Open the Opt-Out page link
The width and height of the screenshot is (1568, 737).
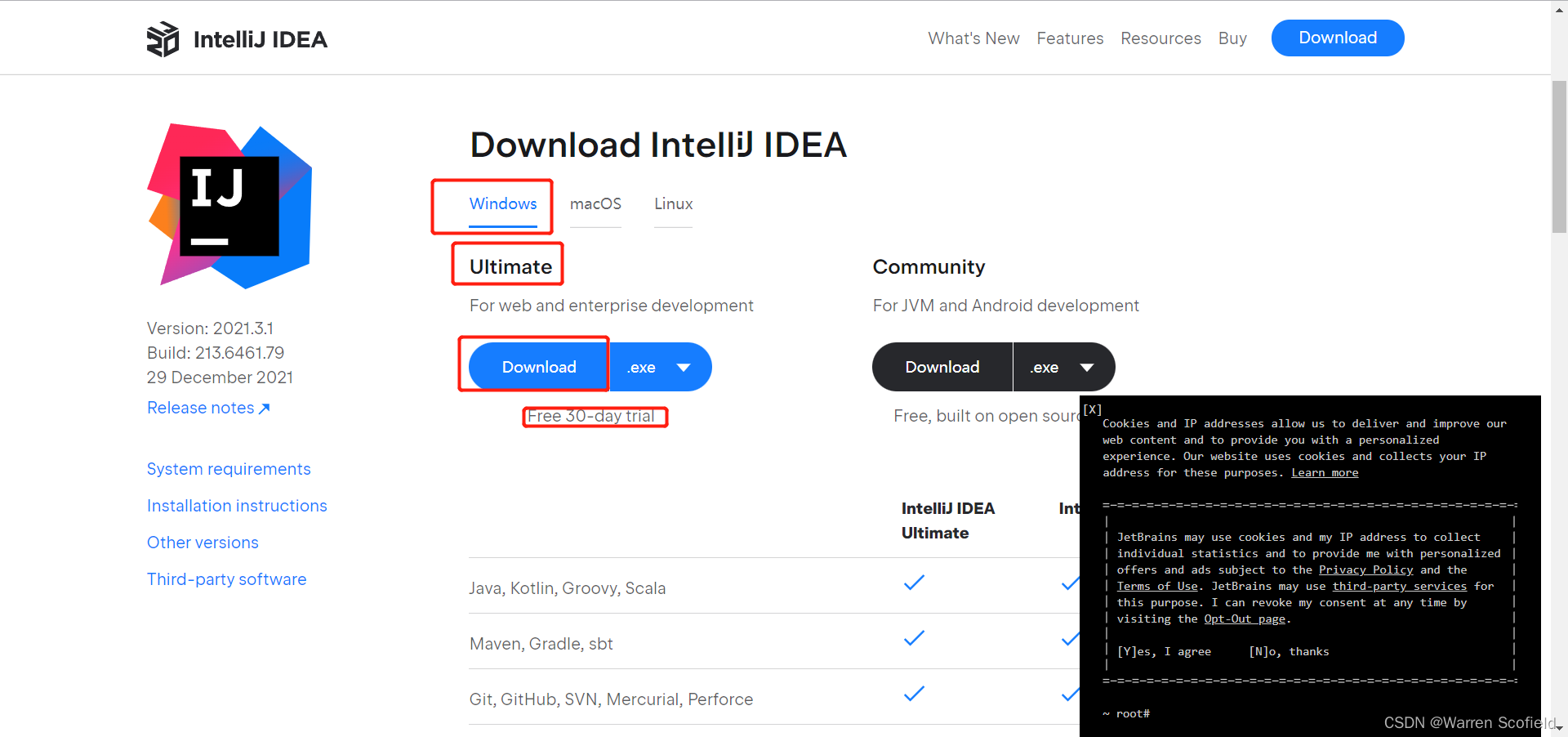(x=1245, y=619)
